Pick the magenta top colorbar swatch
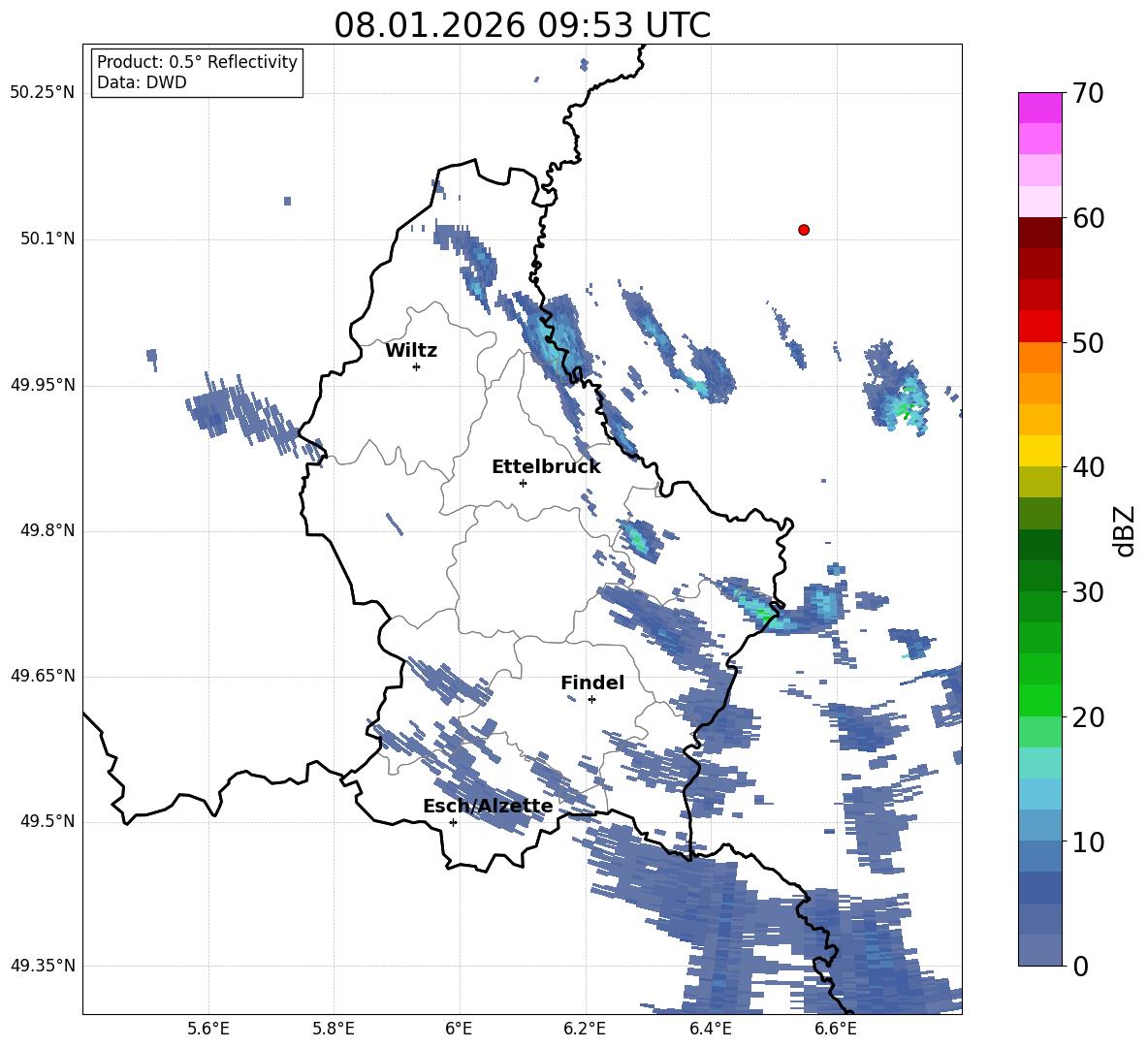 click(1039, 109)
